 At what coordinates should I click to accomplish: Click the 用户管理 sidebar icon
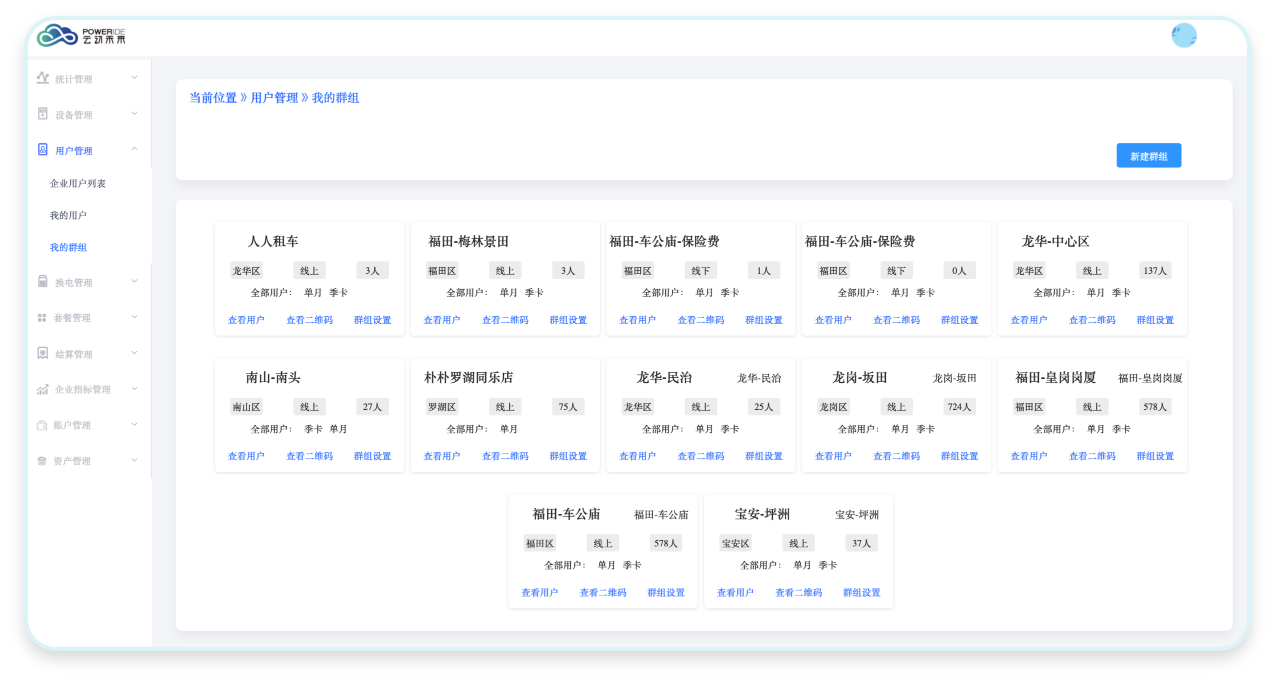point(43,150)
